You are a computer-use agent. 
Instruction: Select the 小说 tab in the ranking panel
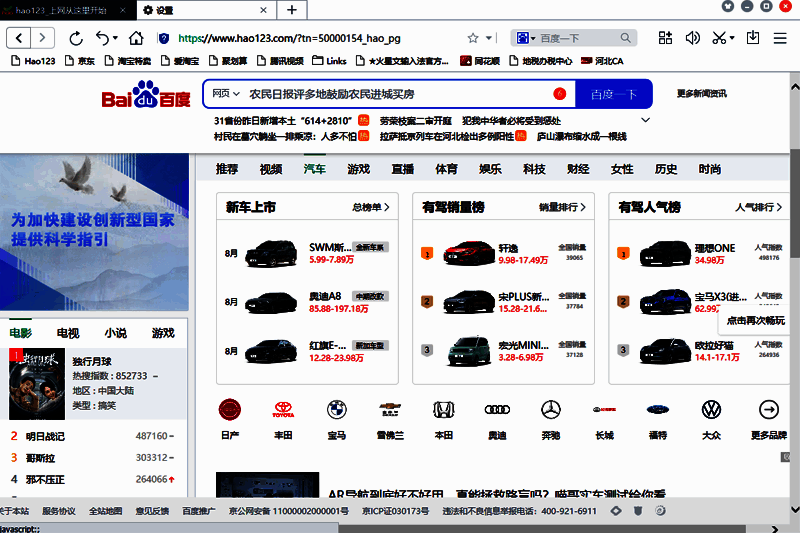[116, 333]
